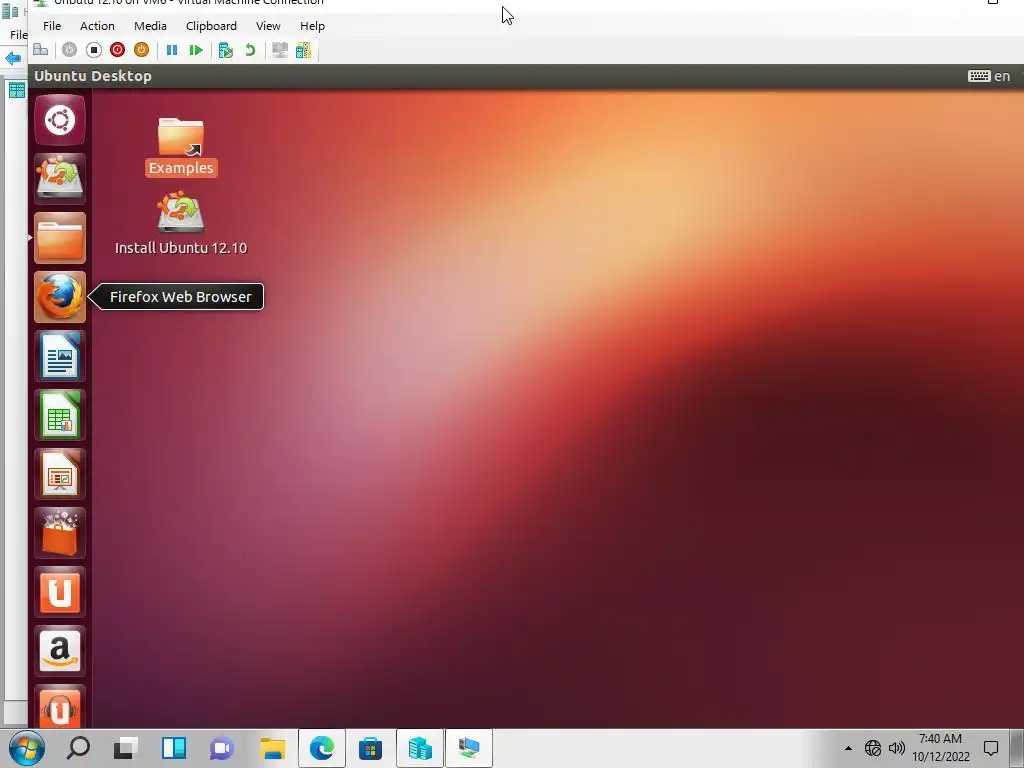Select the Examples folder on the desktop
This screenshot has width=1024, height=768.
point(181,147)
